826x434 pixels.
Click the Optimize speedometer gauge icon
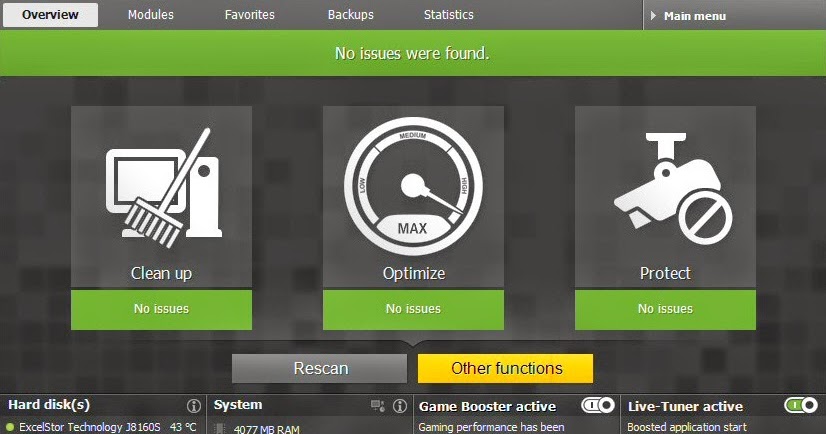tap(413, 186)
